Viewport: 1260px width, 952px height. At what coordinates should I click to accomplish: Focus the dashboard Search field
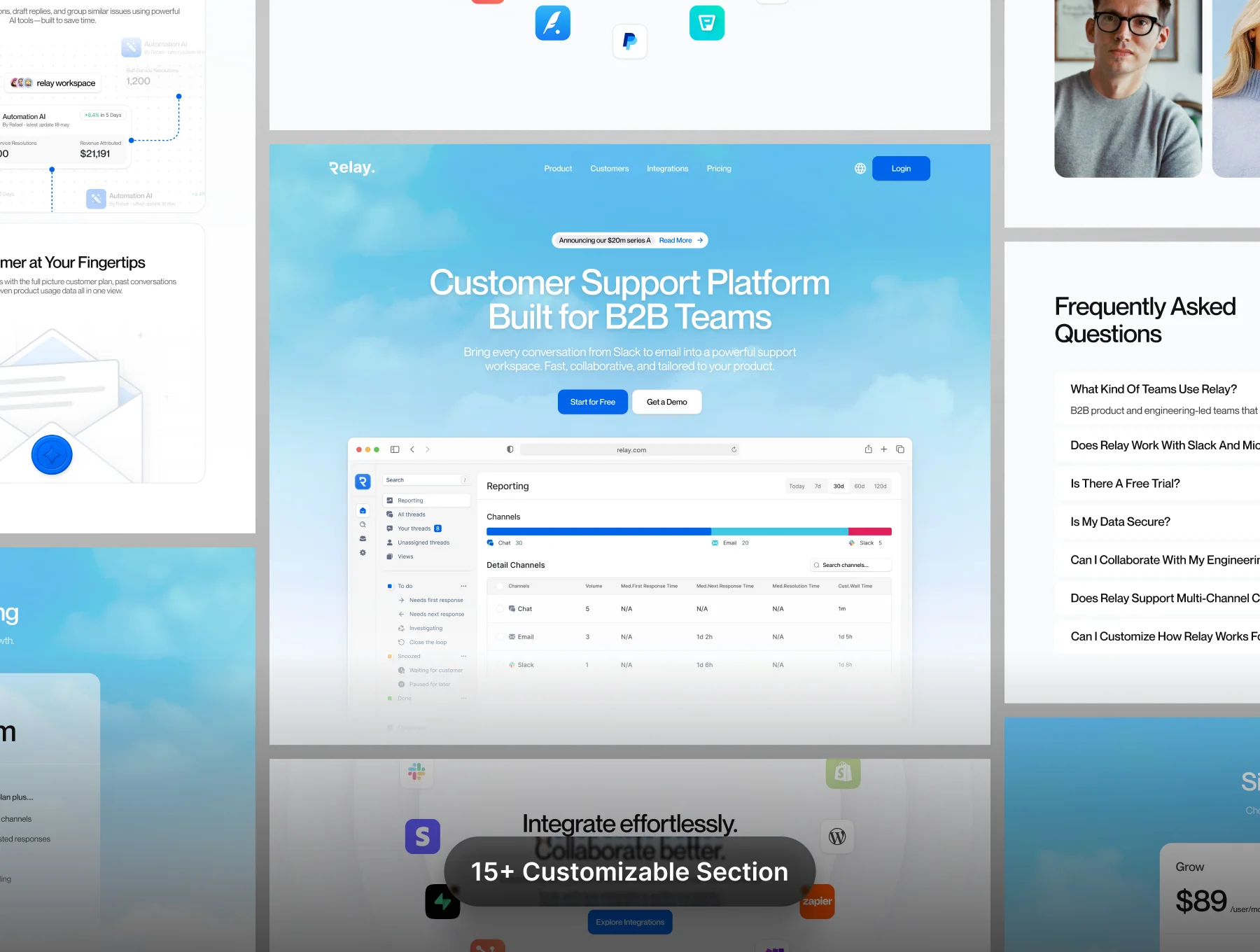(426, 480)
